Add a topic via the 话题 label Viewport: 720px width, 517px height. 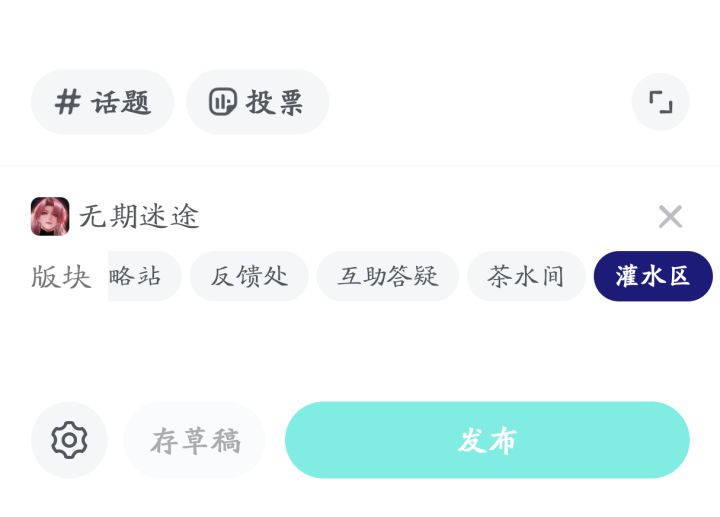(x=121, y=102)
